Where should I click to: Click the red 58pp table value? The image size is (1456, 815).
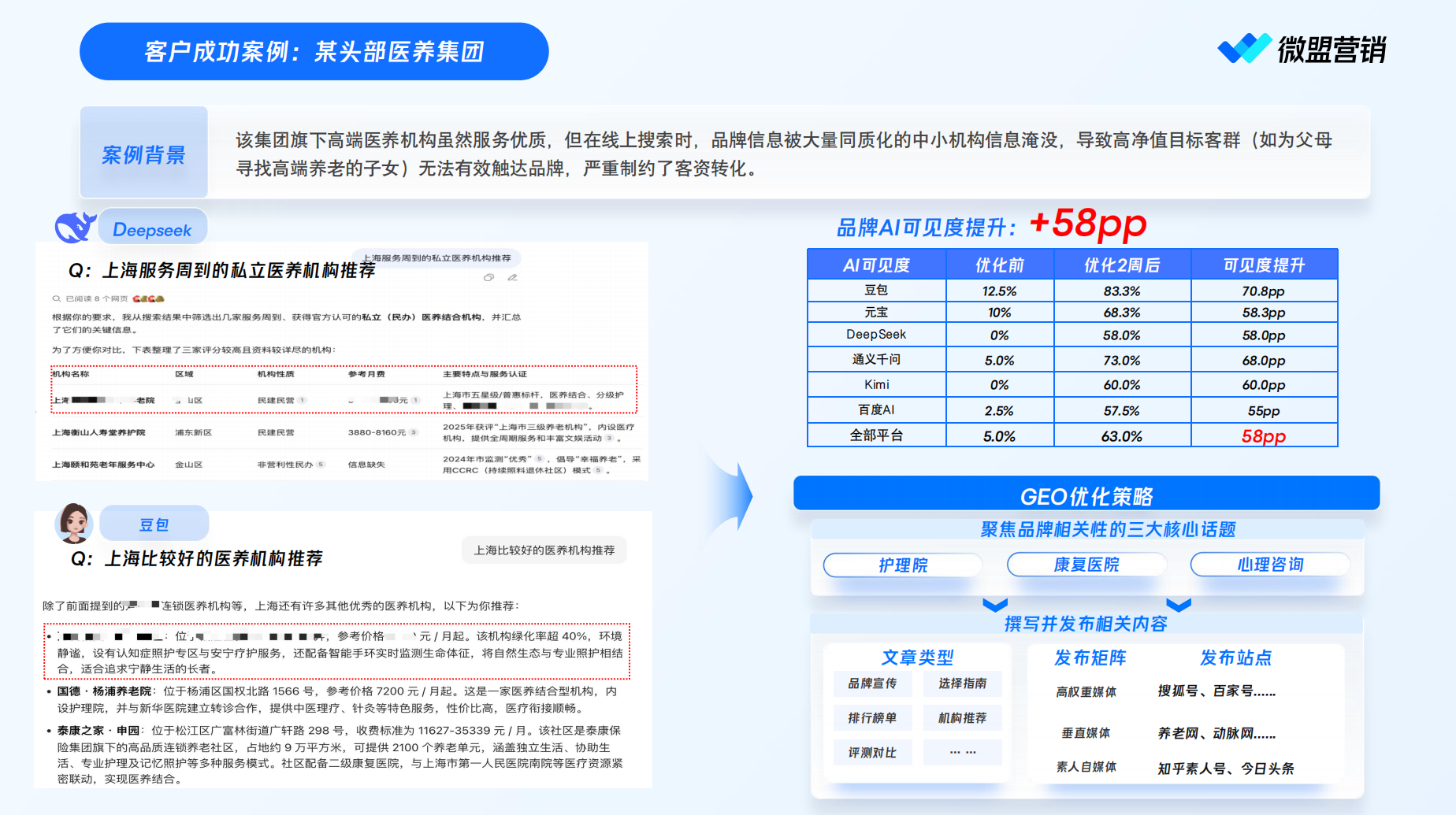pos(1263,436)
